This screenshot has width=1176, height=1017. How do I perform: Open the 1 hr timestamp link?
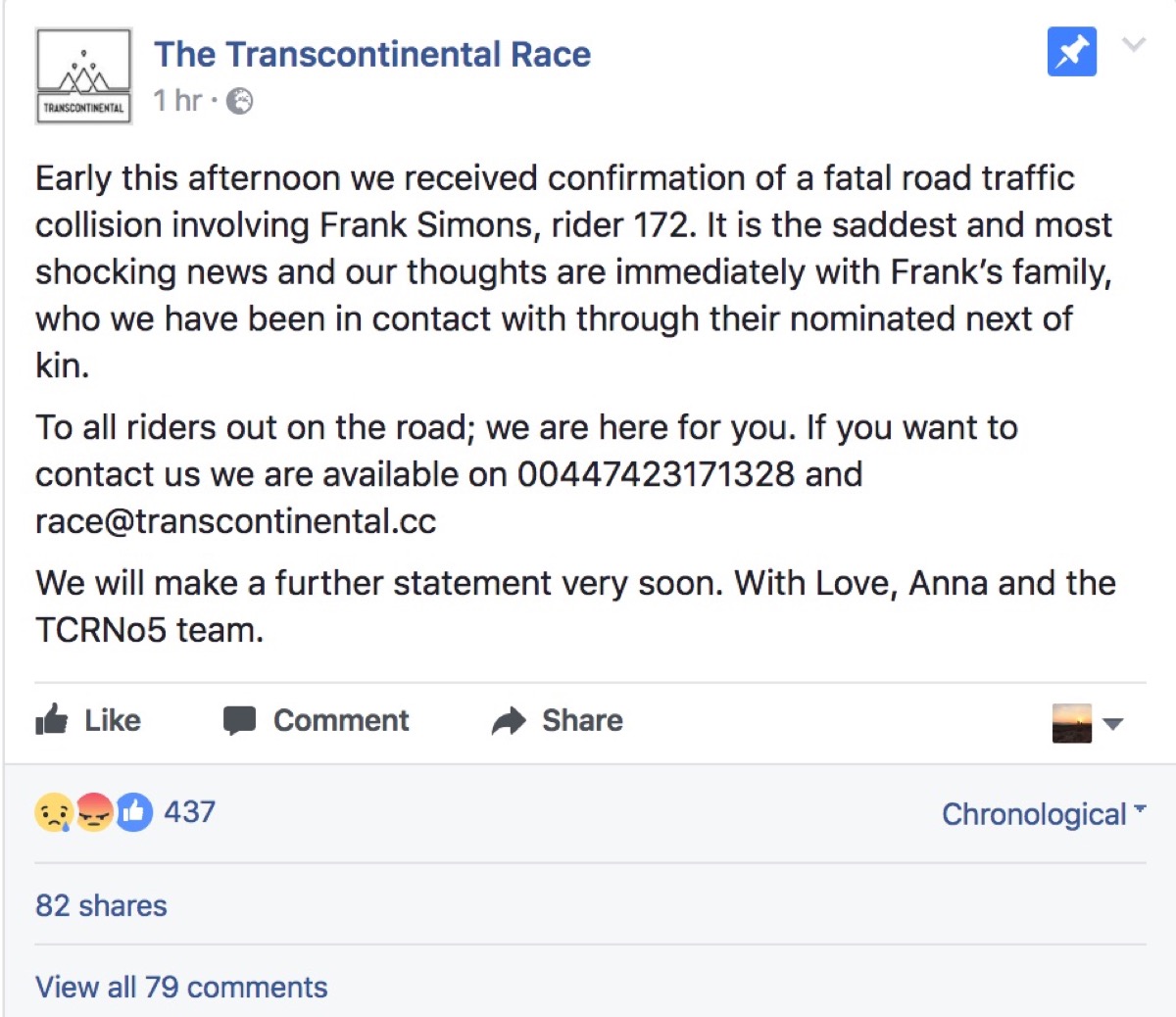[177, 100]
